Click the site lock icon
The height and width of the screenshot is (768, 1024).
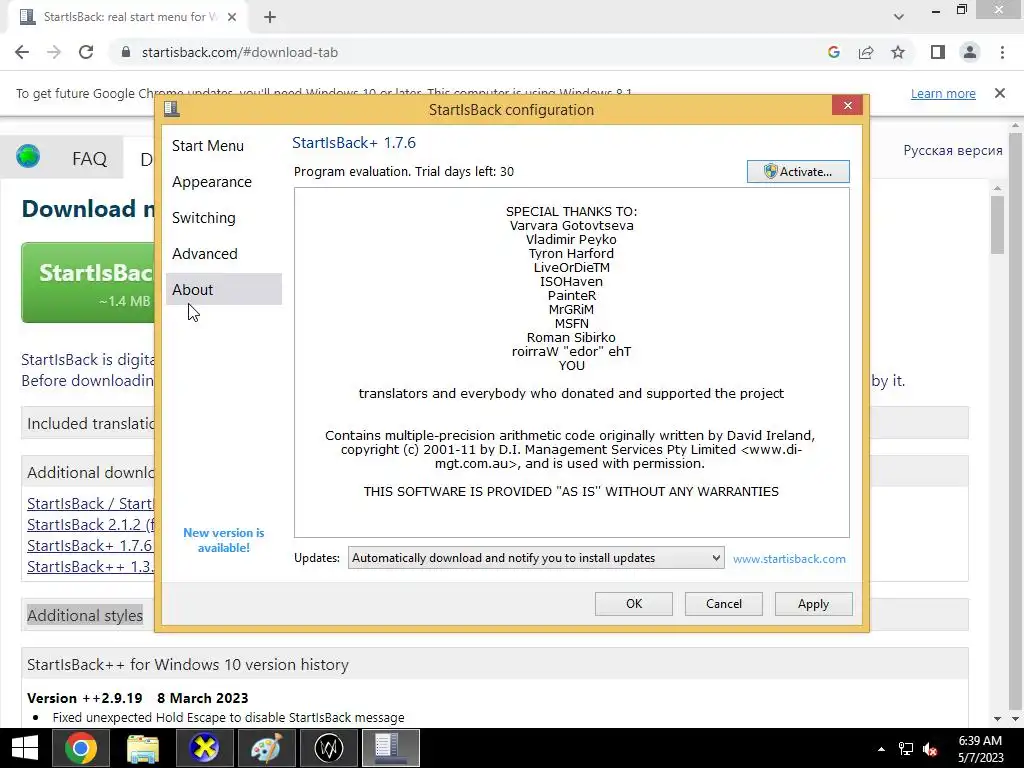point(126,52)
